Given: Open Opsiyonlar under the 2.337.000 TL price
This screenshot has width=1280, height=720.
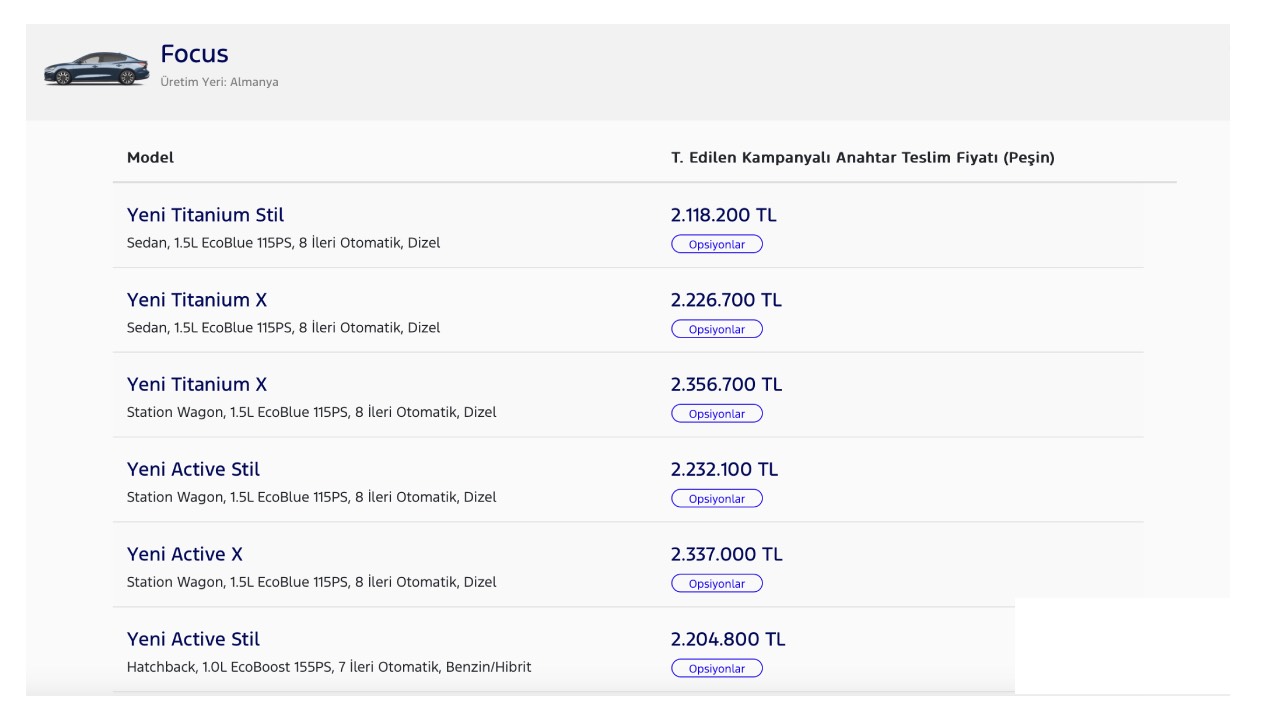Looking at the screenshot, I should (716, 584).
